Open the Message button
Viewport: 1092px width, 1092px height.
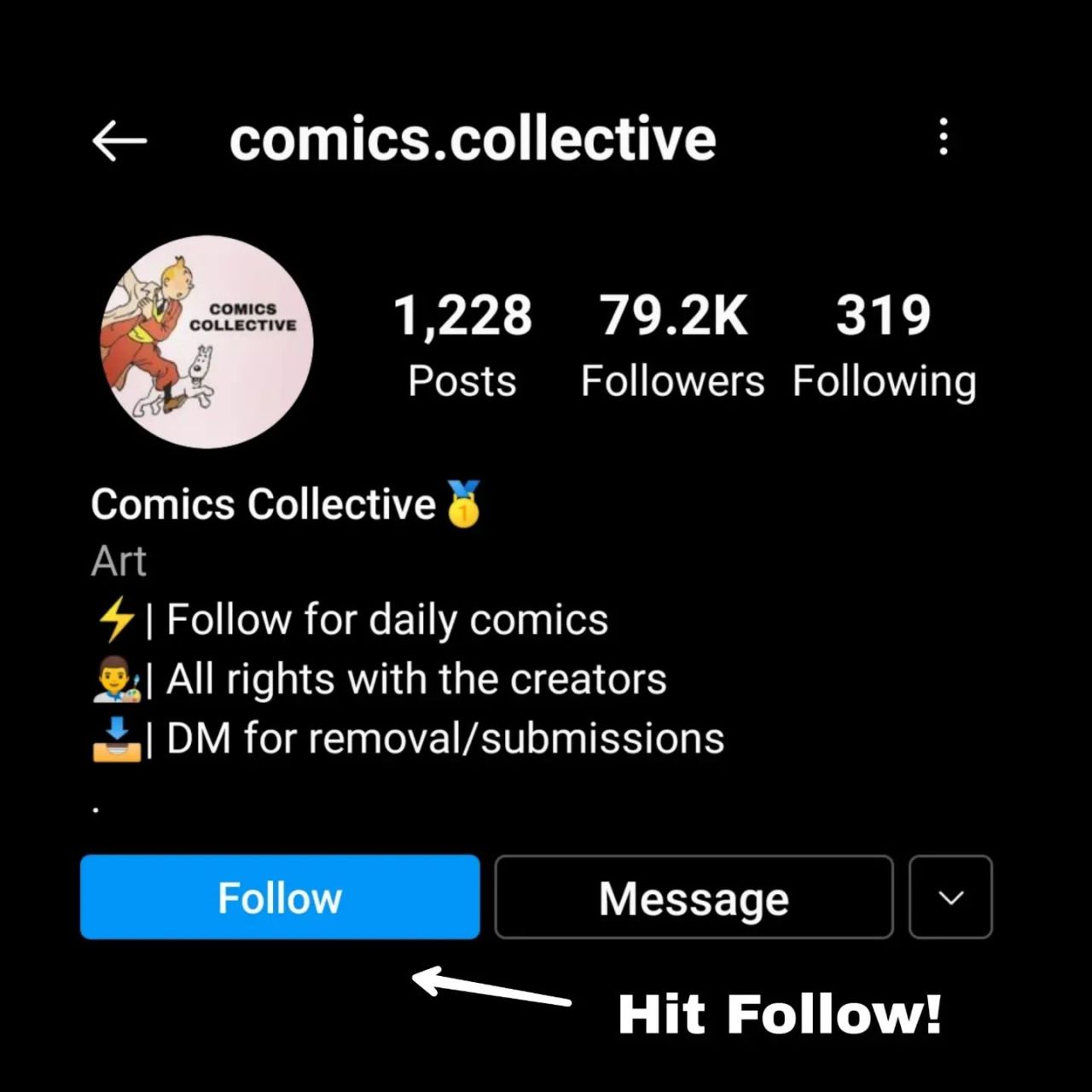pos(694,897)
